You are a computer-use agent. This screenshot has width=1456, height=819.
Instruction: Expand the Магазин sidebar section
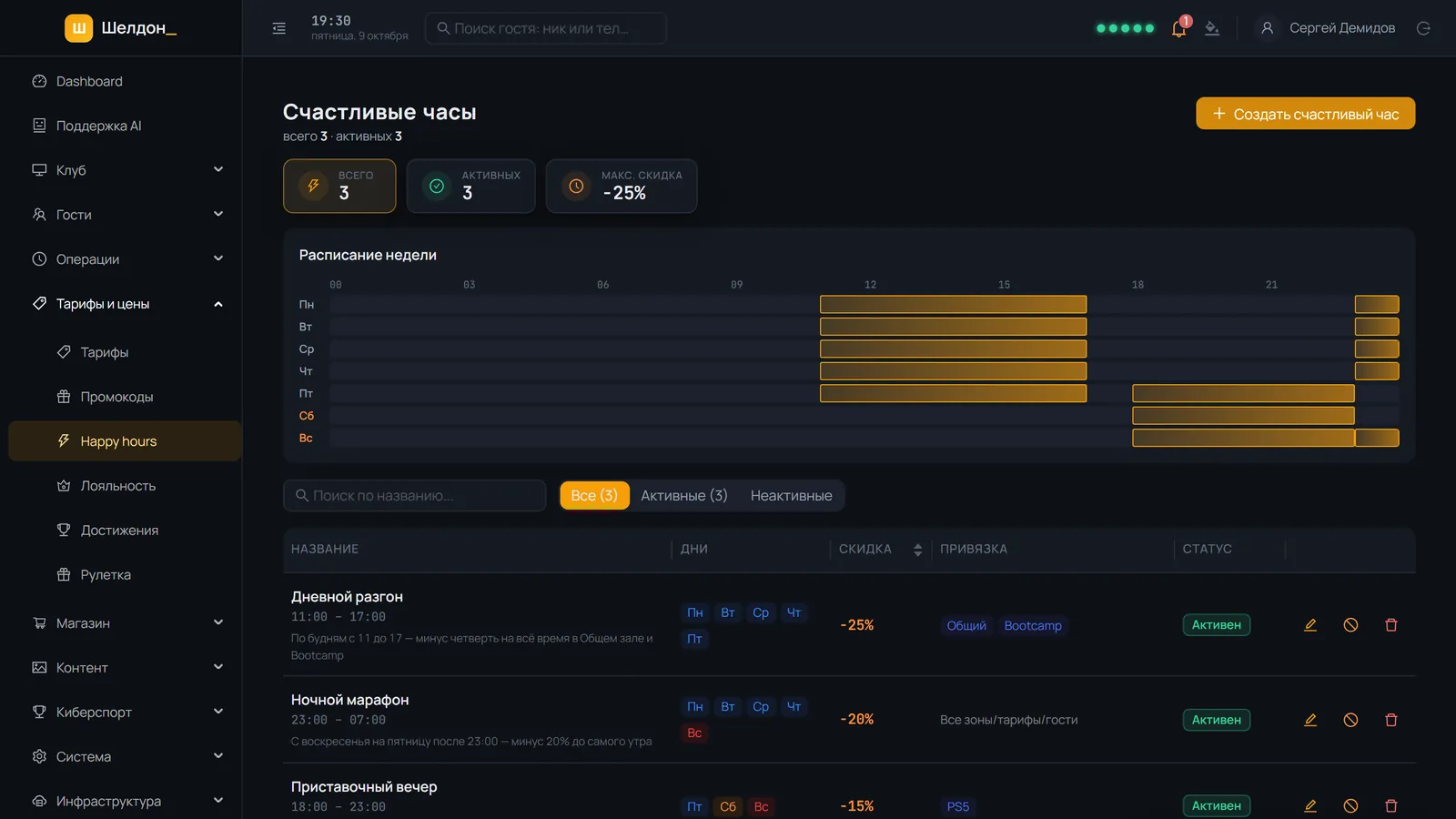point(126,623)
